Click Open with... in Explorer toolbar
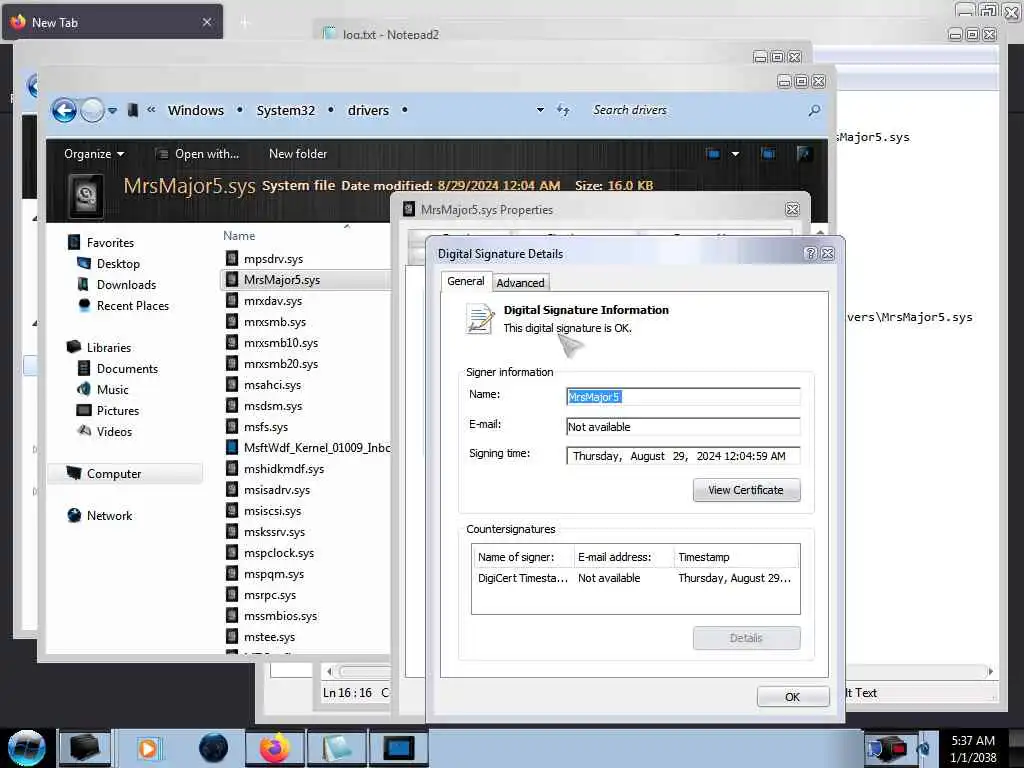 tap(197, 154)
